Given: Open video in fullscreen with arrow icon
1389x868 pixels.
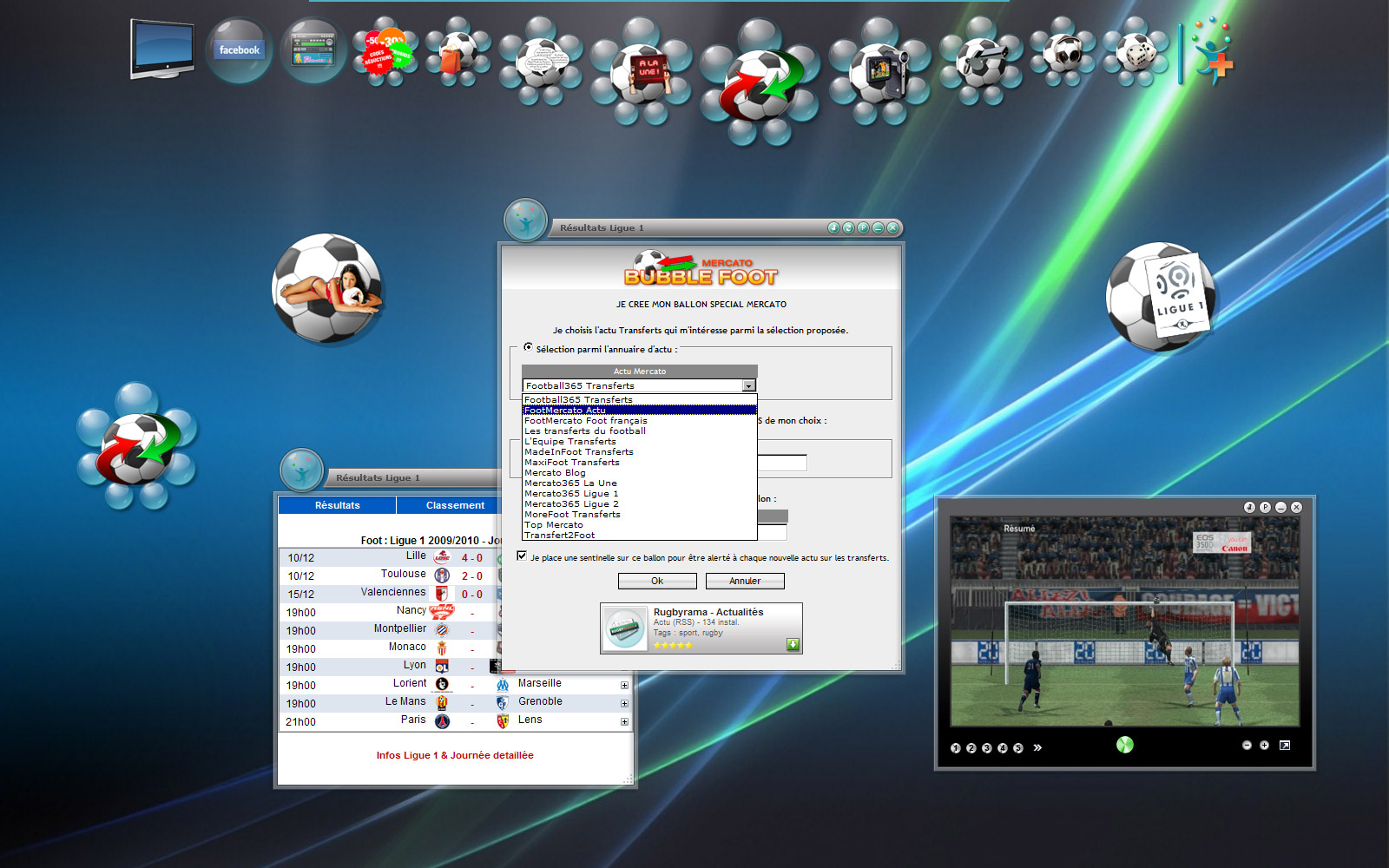Looking at the screenshot, I should click(1285, 745).
